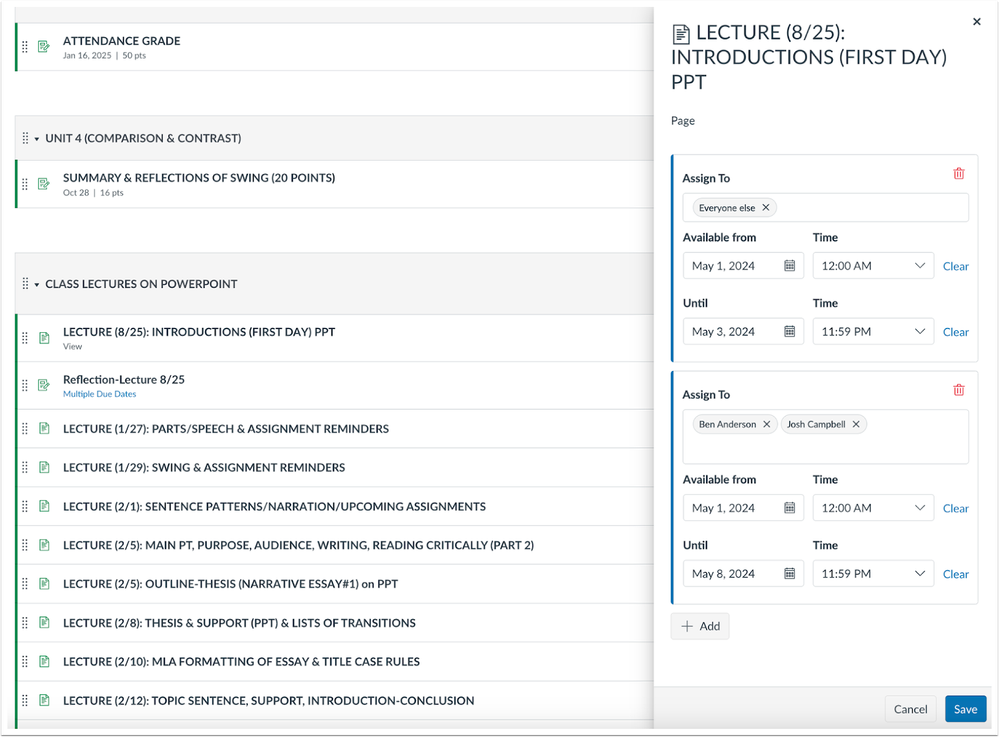Image resolution: width=999 pixels, height=737 pixels.
Task: Click the page icon beside LECTURE (2/1)
Action: (44, 506)
